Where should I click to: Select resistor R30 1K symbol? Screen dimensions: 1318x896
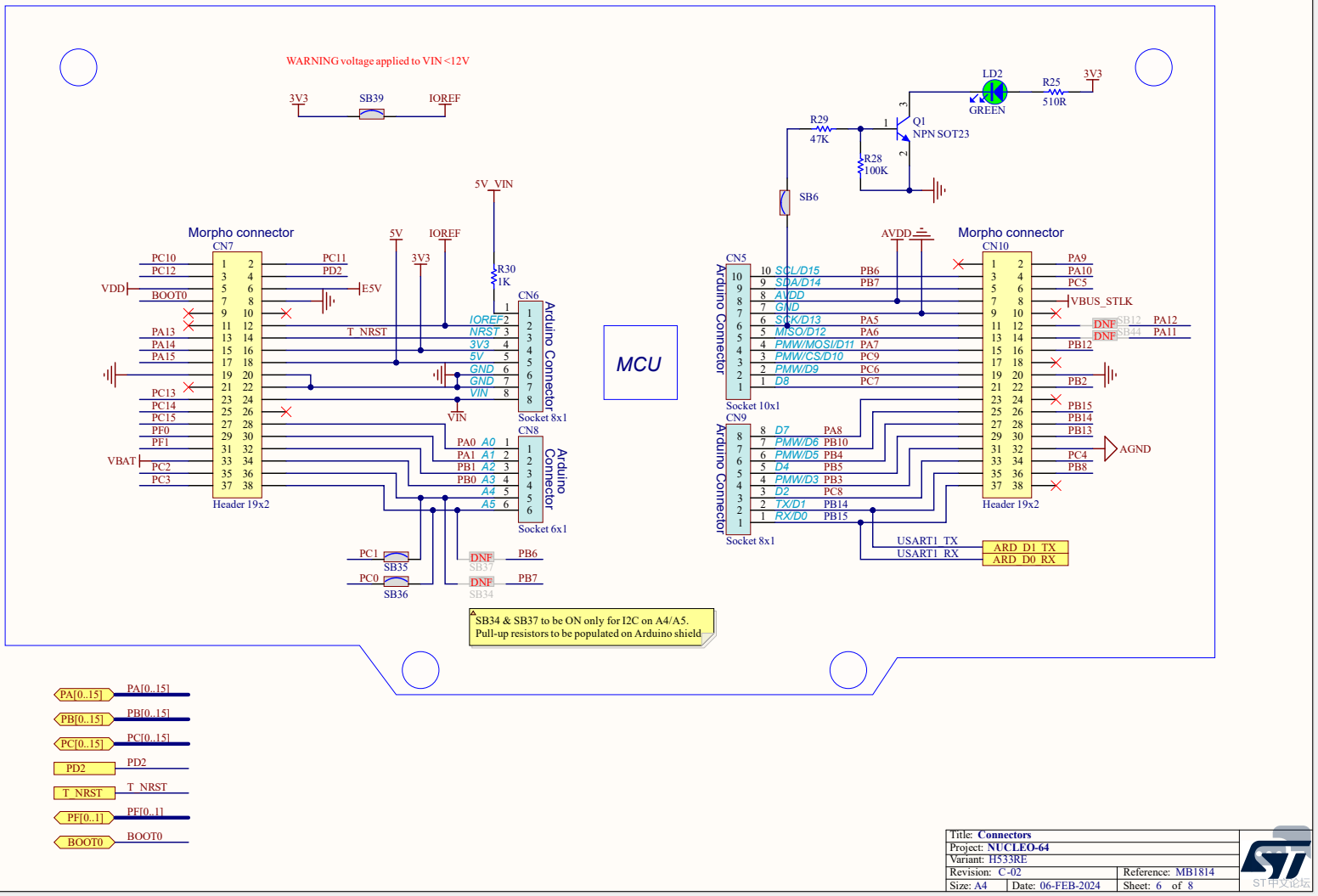click(493, 276)
